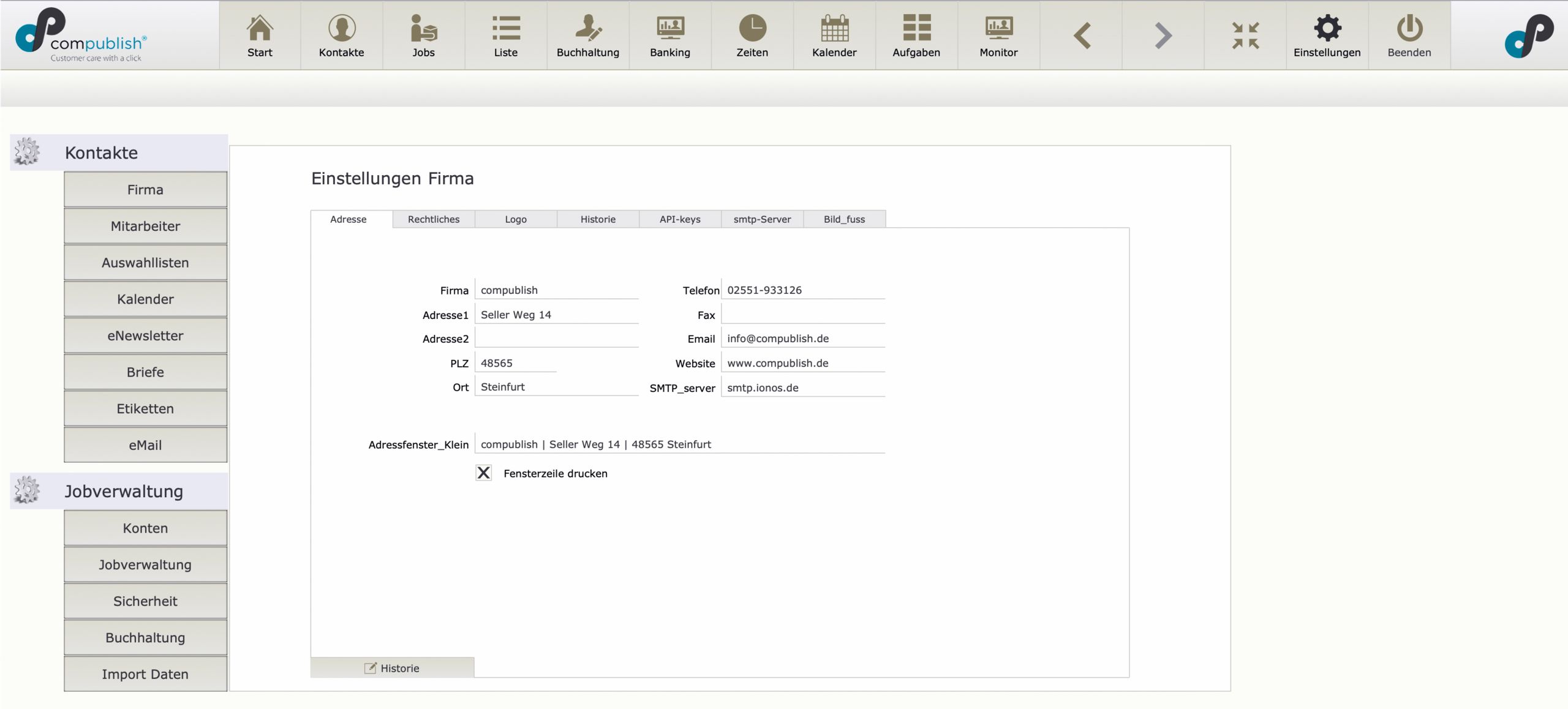Open Briefe settings in sidebar

pyautogui.click(x=145, y=372)
